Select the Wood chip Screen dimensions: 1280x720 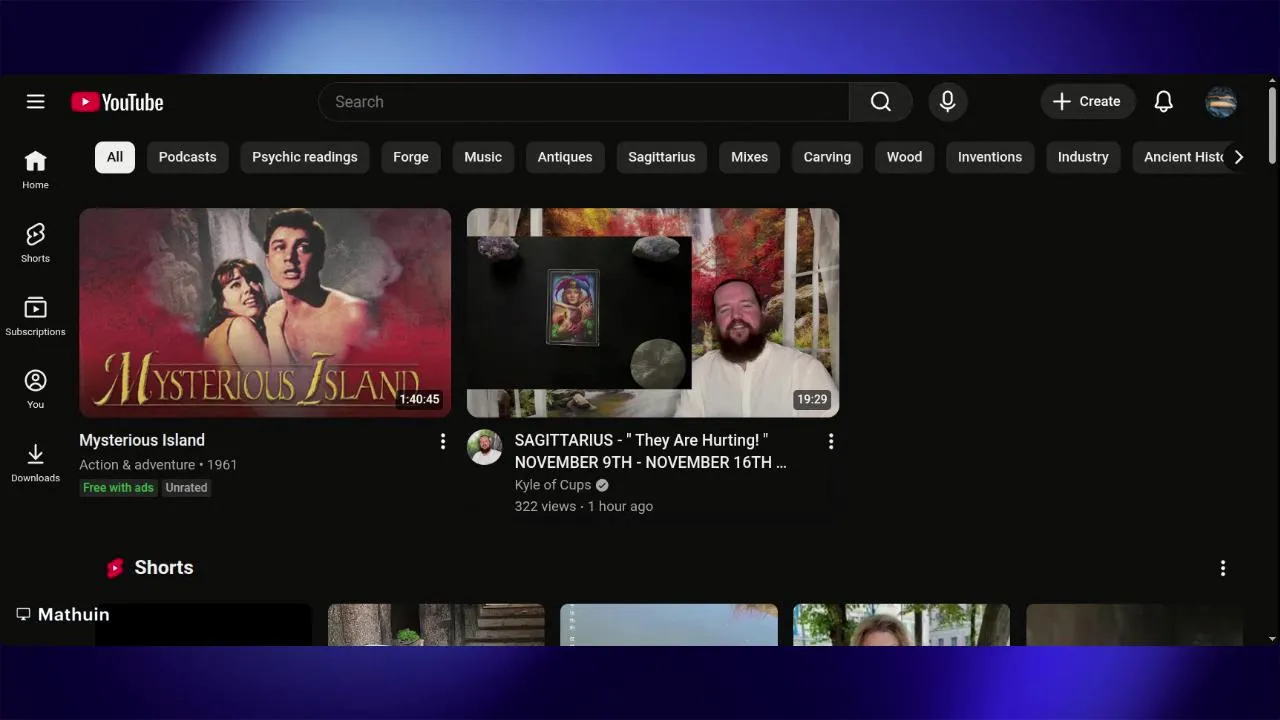point(904,157)
